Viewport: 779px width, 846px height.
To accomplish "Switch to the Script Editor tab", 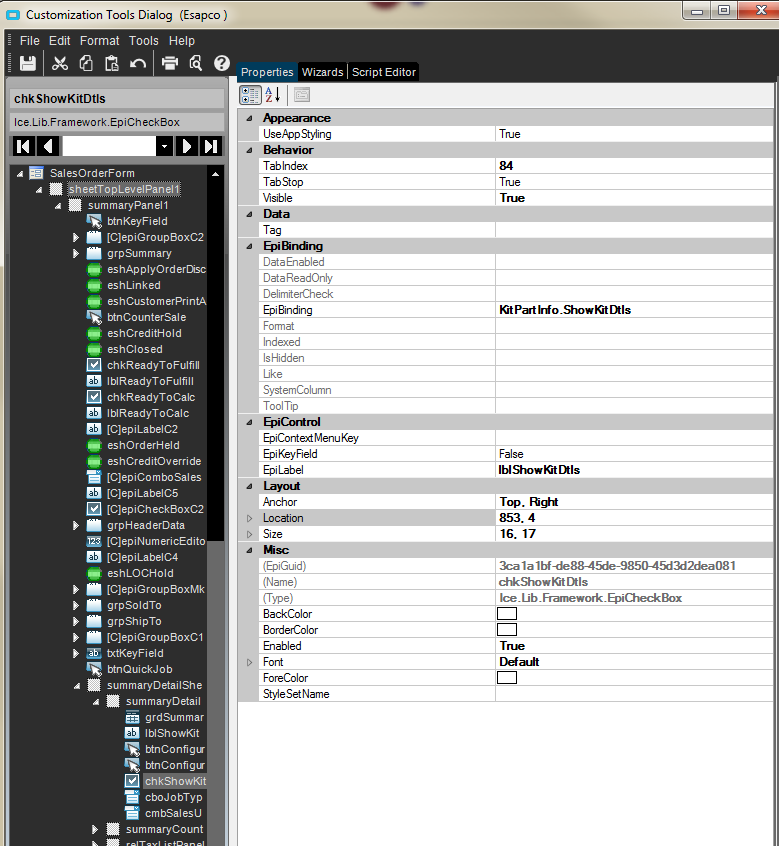I will pos(383,72).
